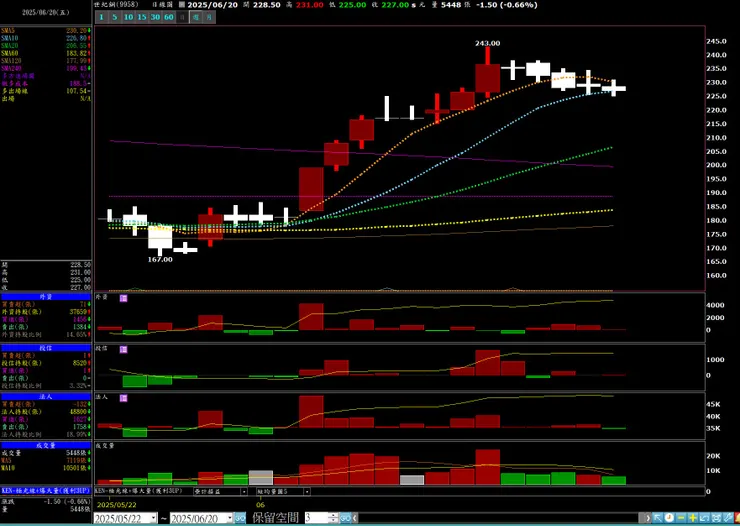740x526 pixels.
Task: Click the MA10 10501 volume row
Action: click(x=46, y=468)
